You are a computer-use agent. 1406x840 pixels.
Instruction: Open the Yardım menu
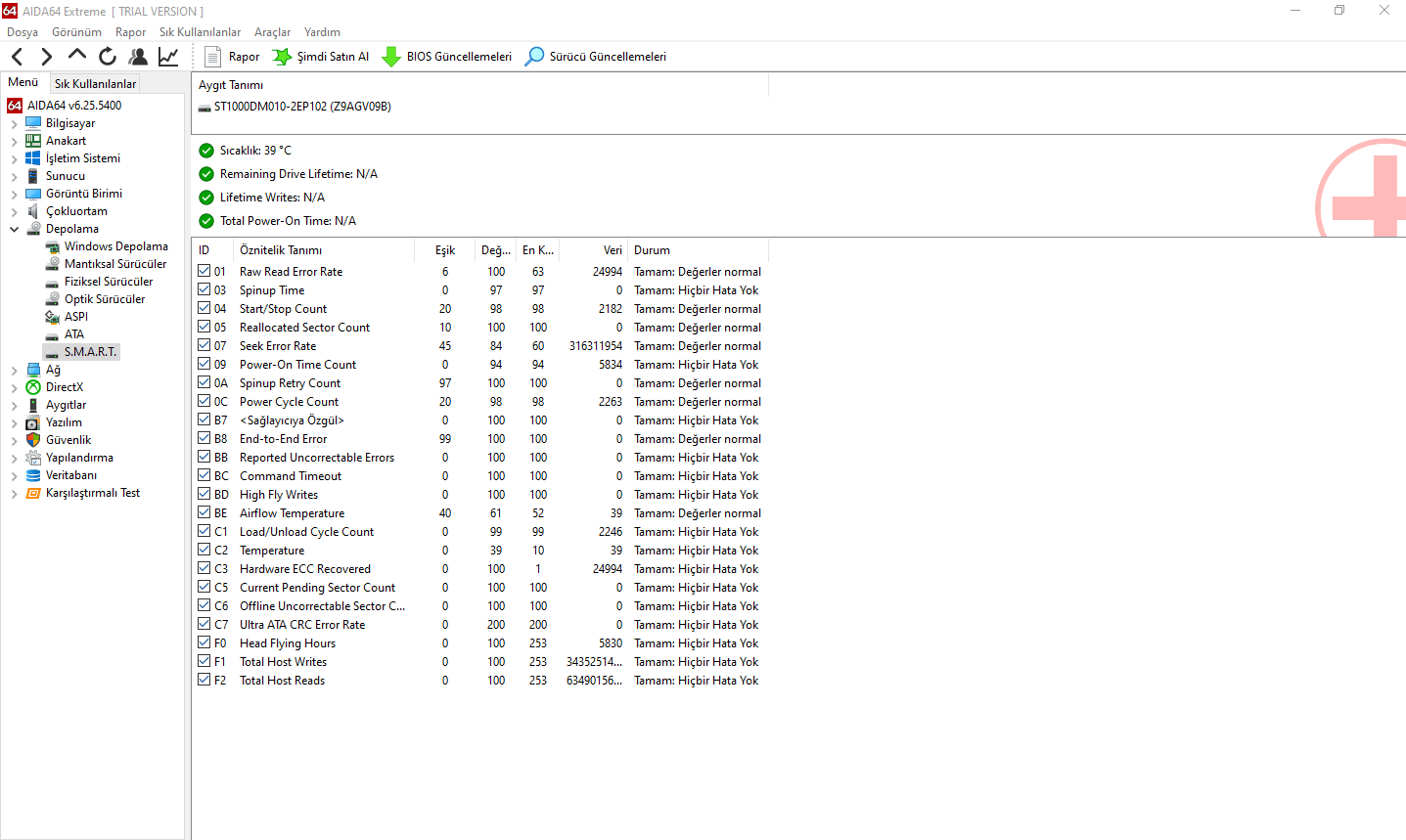pyautogui.click(x=322, y=32)
